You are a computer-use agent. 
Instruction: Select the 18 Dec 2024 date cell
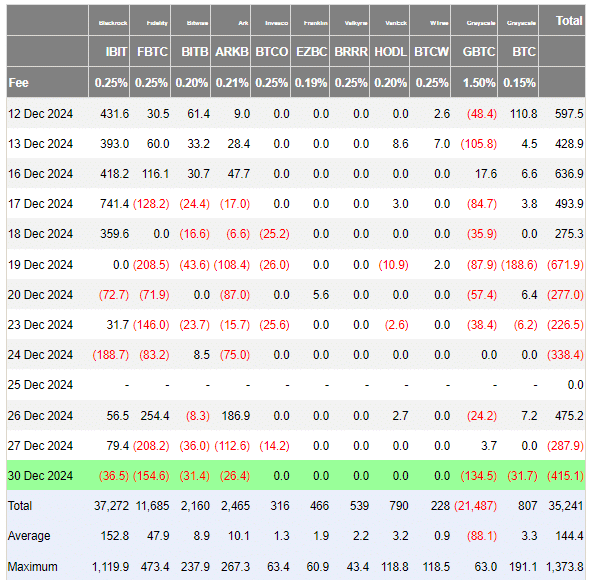(40, 234)
